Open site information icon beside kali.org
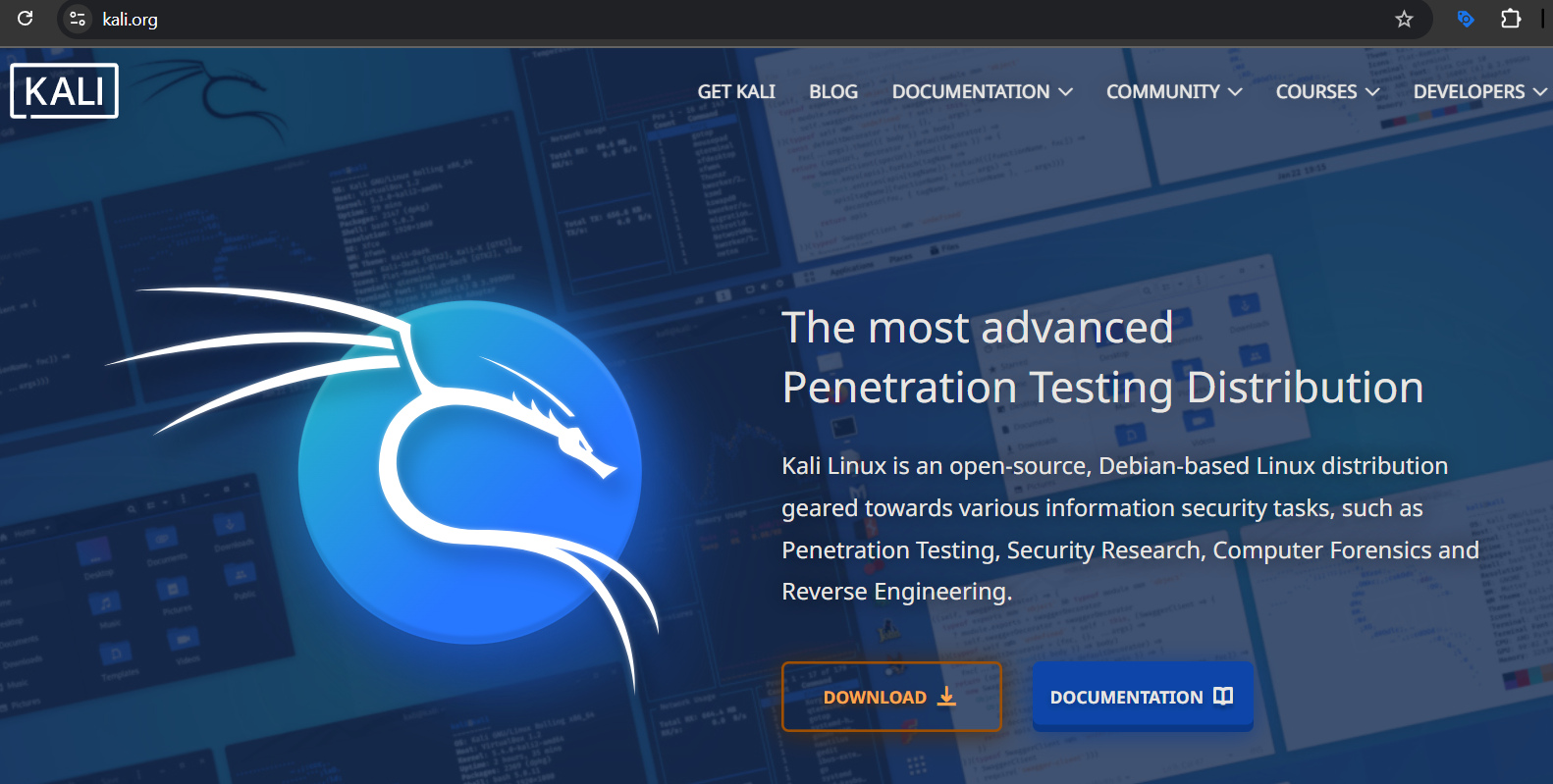 (x=78, y=19)
